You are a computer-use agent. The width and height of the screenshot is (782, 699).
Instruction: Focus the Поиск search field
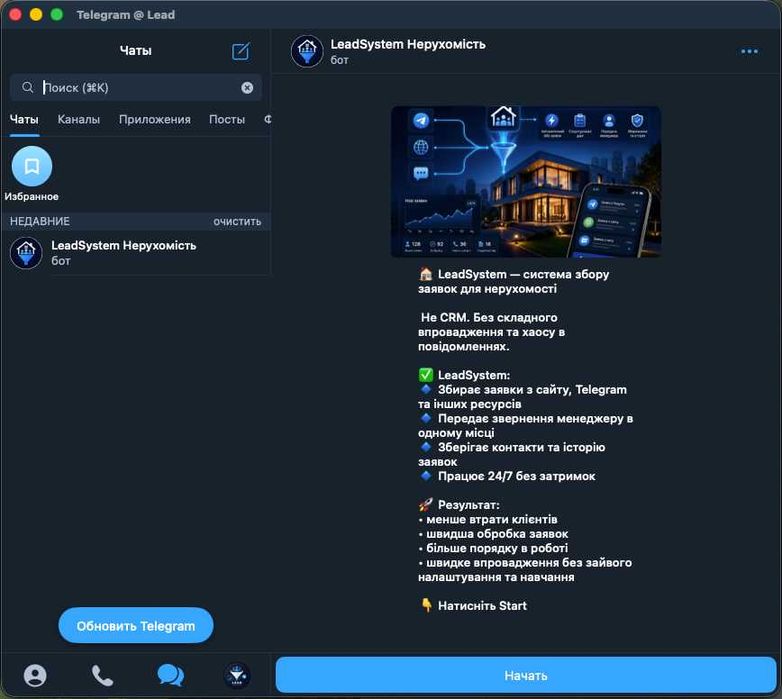(x=136, y=88)
